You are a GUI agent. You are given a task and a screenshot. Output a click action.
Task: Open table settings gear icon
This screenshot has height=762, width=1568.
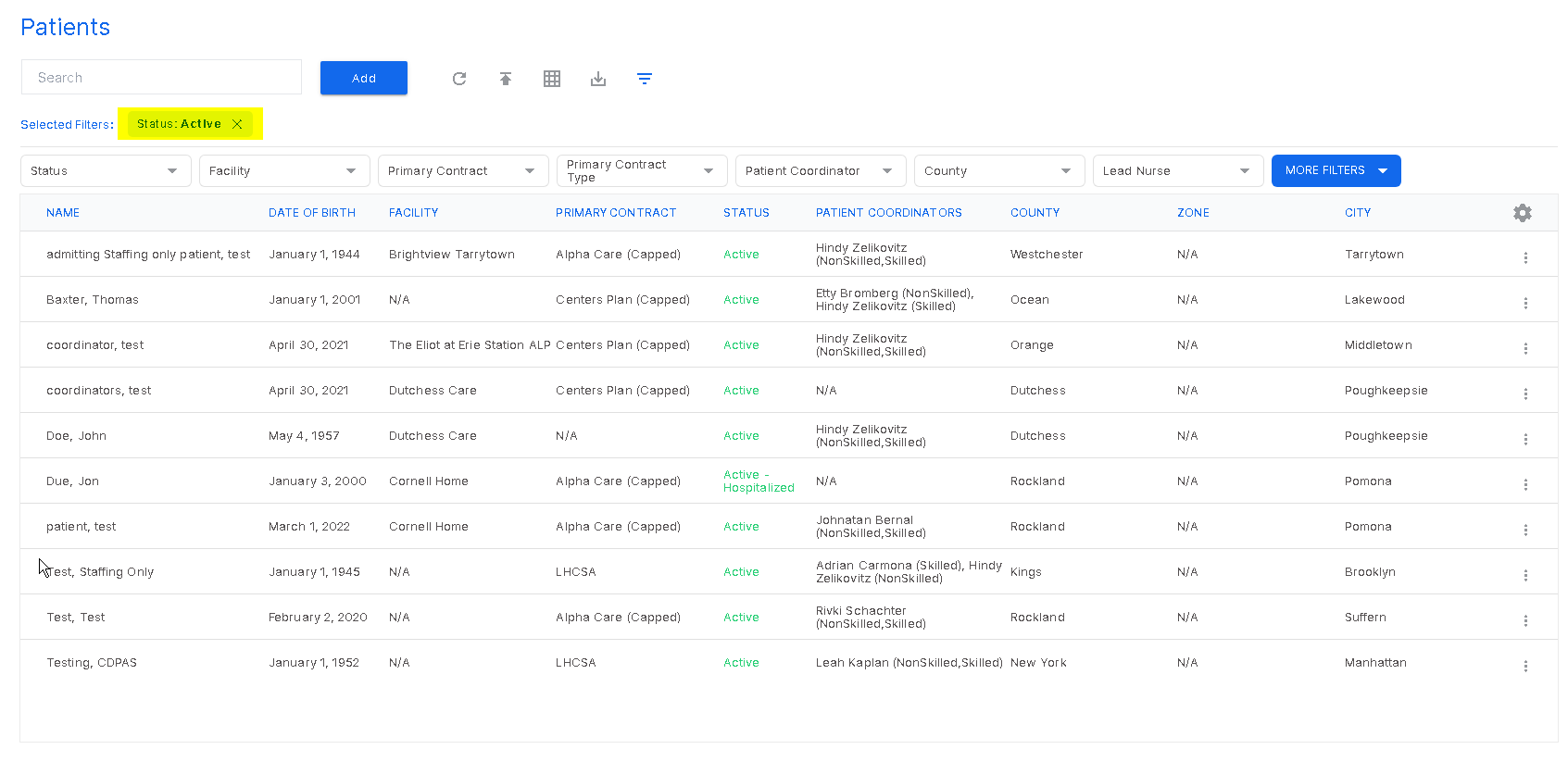coord(1523,213)
